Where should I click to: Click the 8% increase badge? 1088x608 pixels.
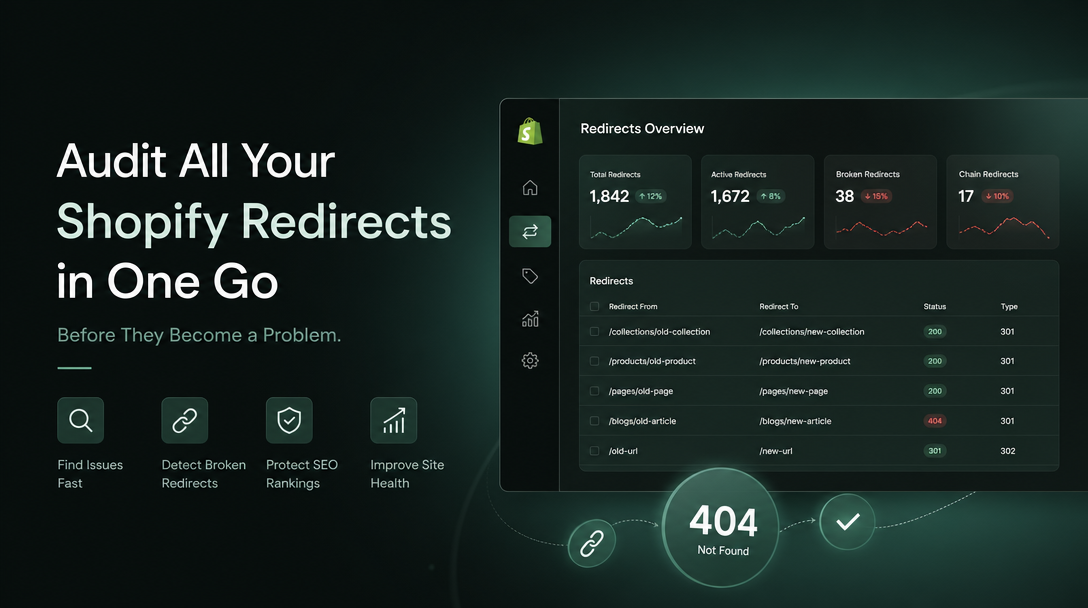pos(770,196)
